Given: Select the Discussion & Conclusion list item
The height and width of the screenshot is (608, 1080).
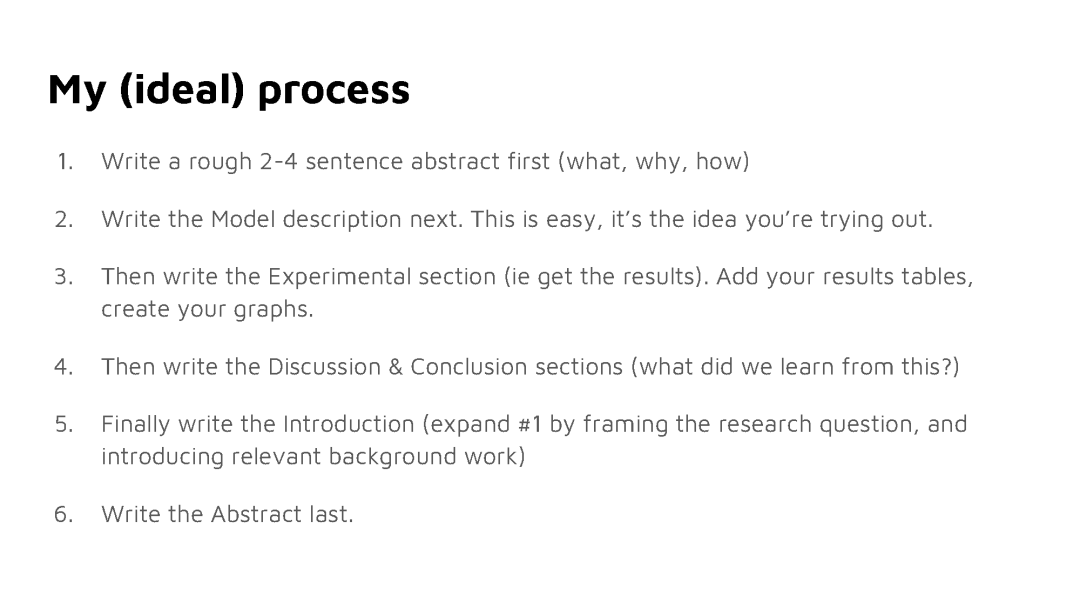Looking at the screenshot, I should 530,366.
